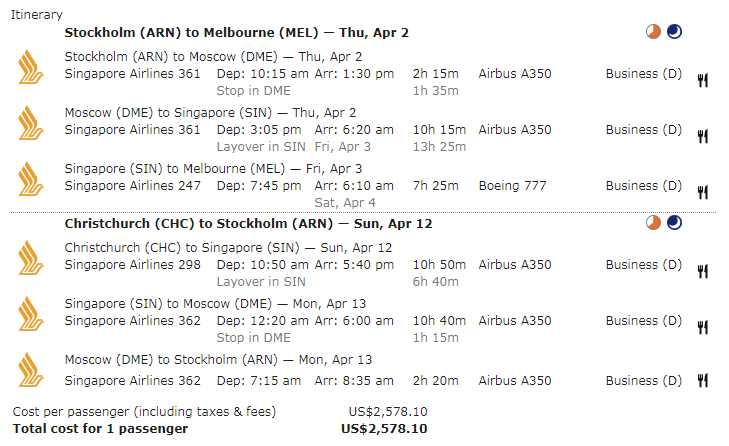Viewport: 729px width, 446px height.
Task: Click Business (D) fare class for flight 247
Action: (x=643, y=186)
